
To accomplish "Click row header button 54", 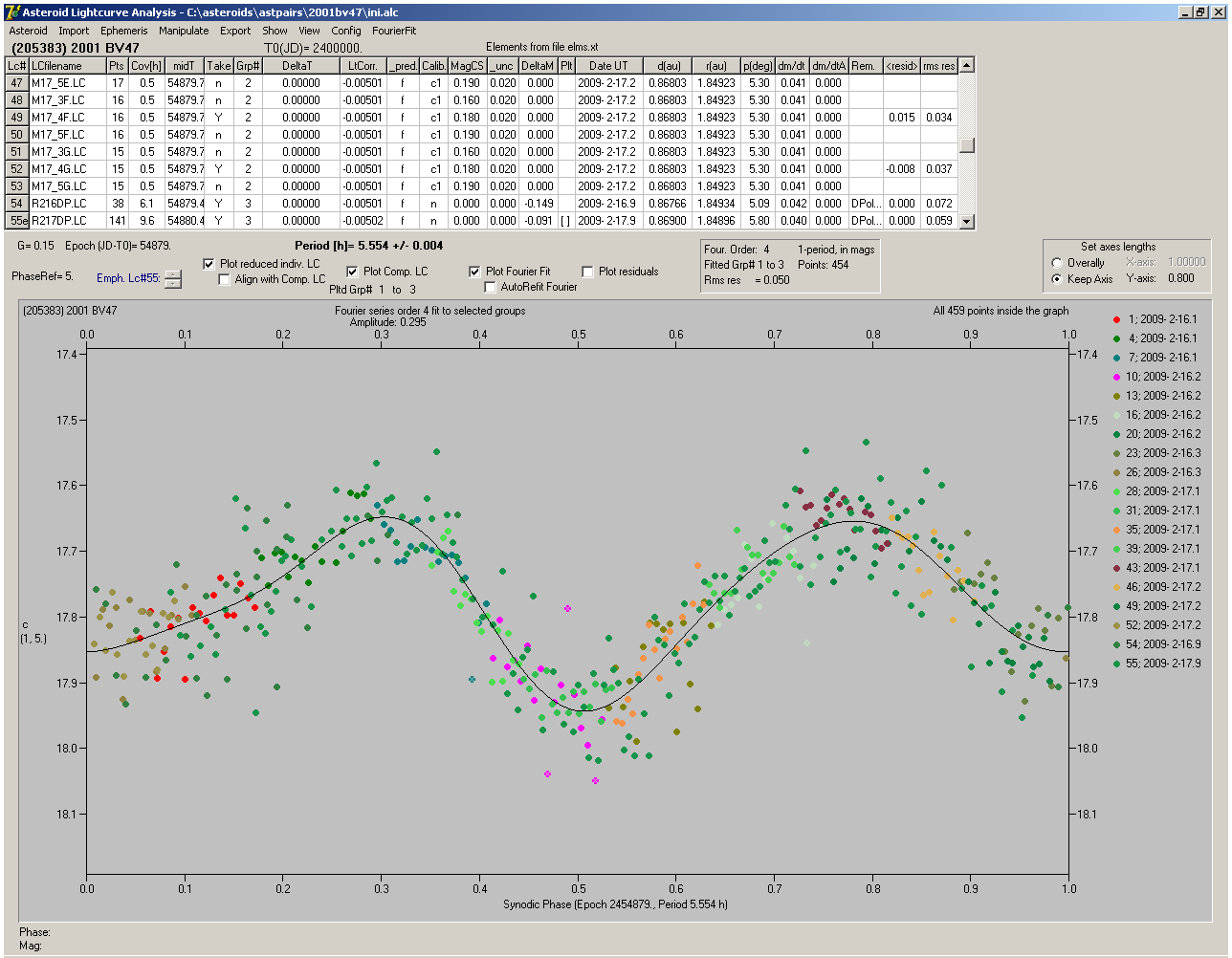I will 17,204.
